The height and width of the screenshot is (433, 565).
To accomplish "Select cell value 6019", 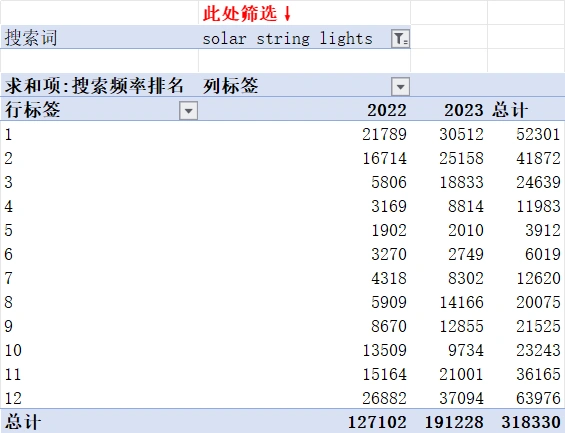I will point(543,254).
